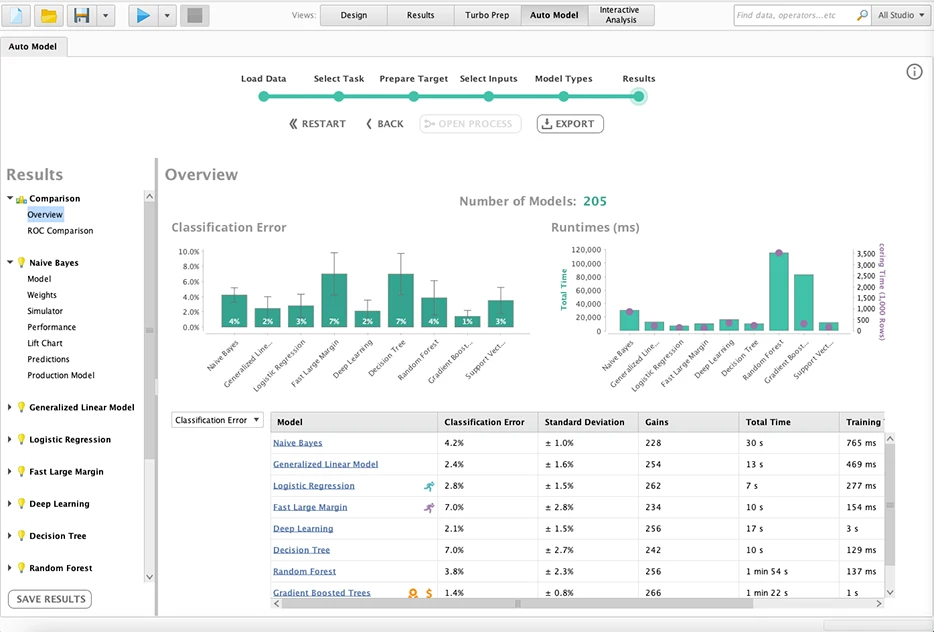The image size is (934, 632).
Task: Create a new process with the blank page icon
Action: [14, 15]
